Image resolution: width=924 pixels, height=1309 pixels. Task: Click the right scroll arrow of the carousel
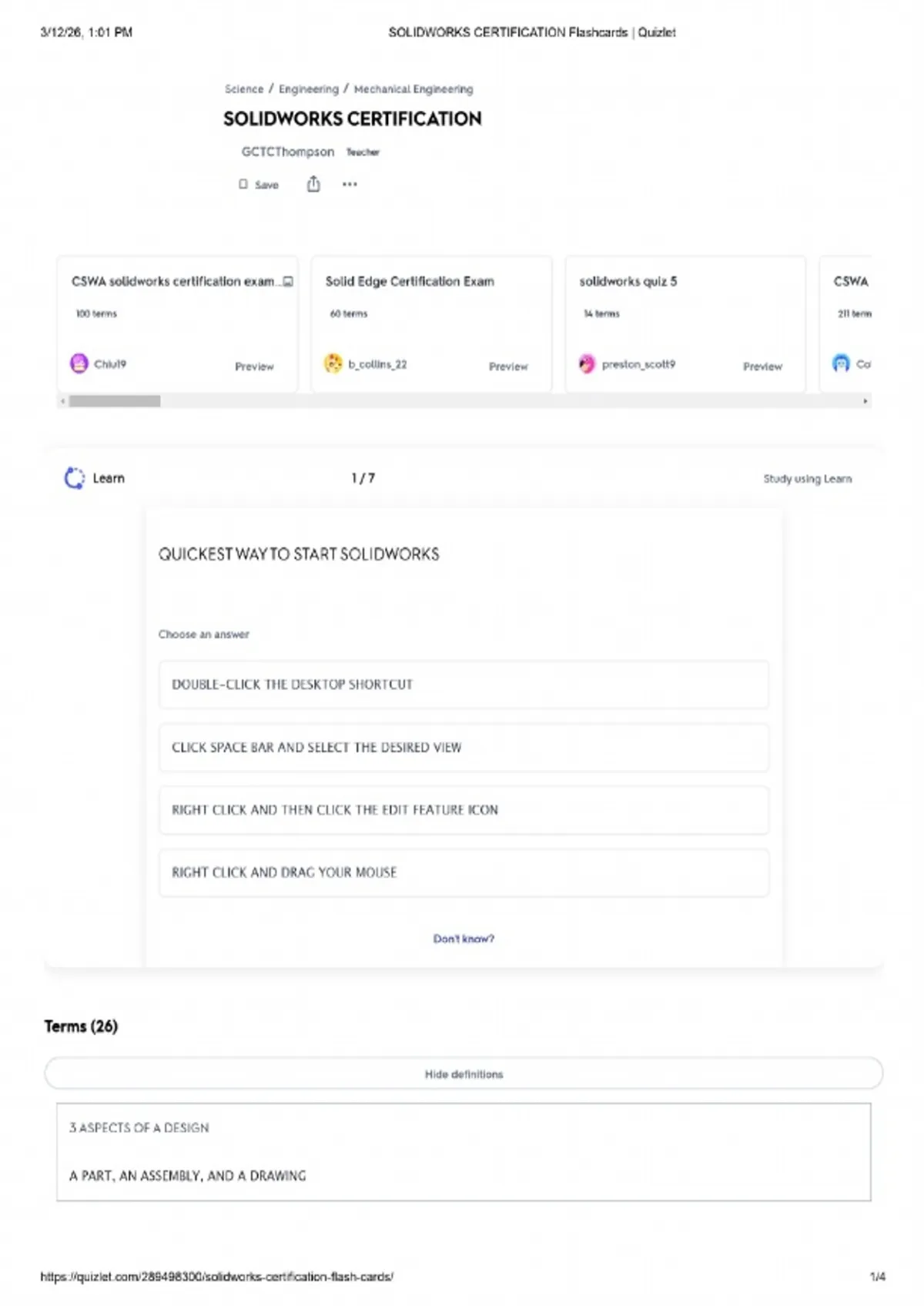click(x=865, y=401)
